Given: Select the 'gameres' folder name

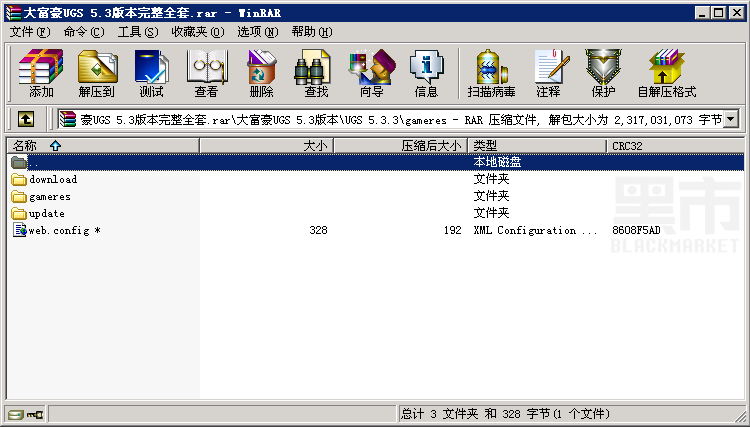Looking at the screenshot, I should tap(50, 197).
